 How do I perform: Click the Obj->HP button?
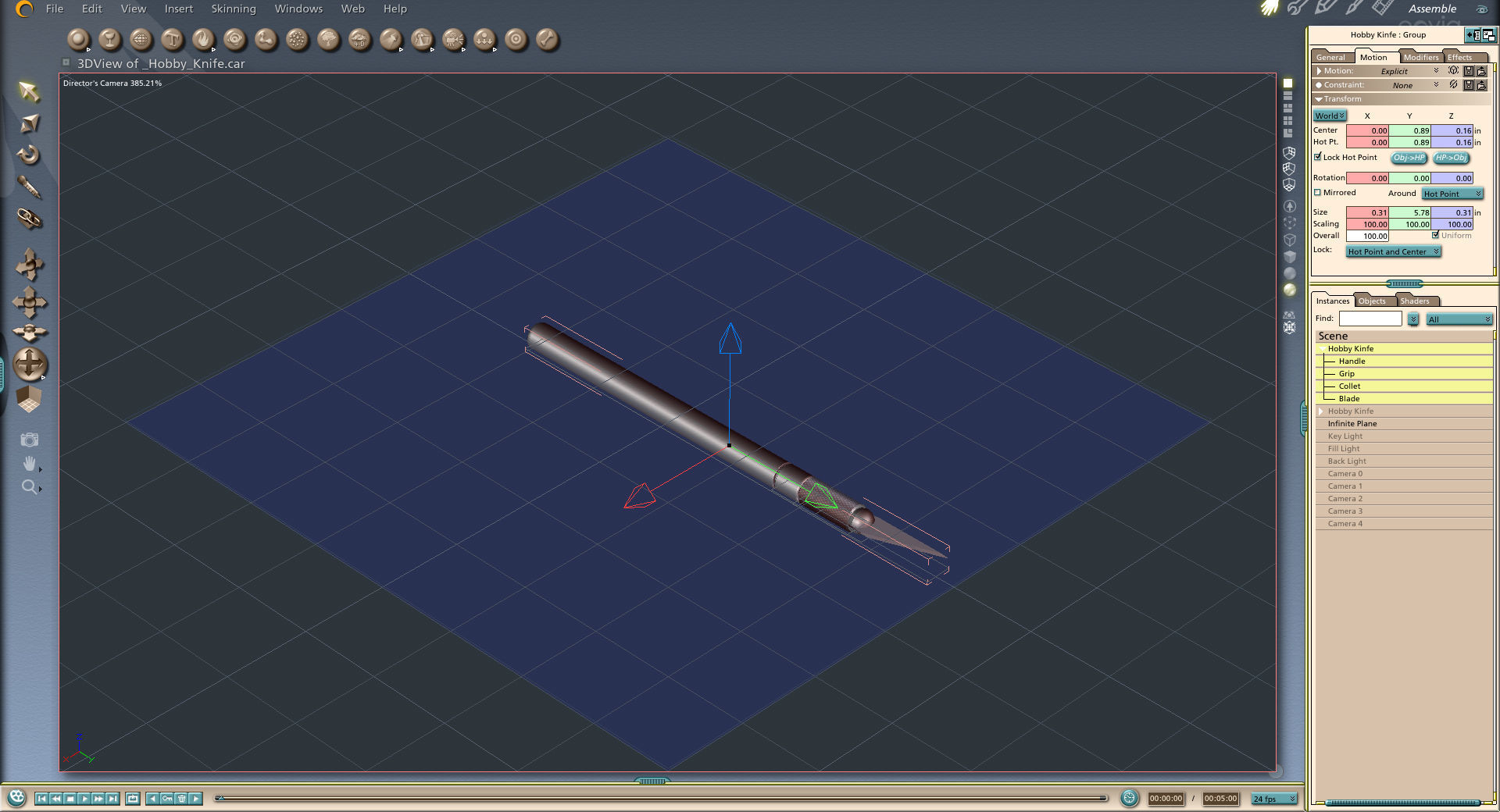[1409, 158]
